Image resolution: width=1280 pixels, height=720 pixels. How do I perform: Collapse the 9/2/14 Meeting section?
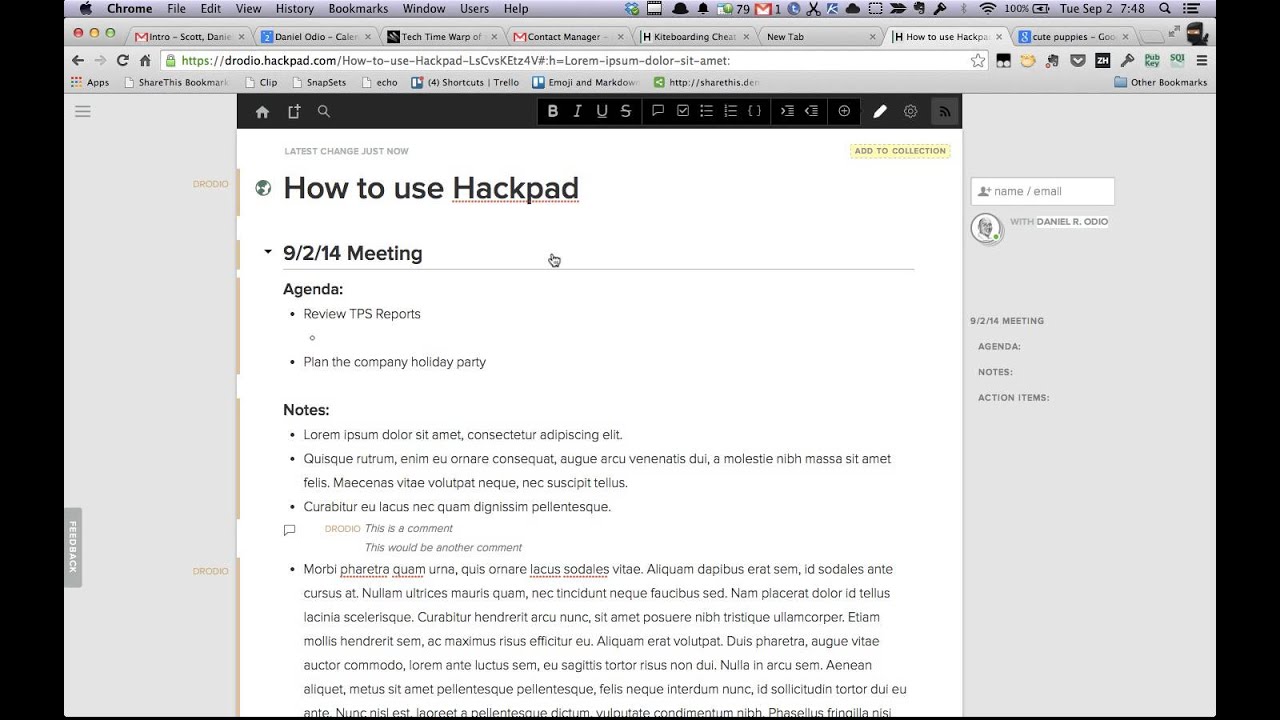coord(267,252)
